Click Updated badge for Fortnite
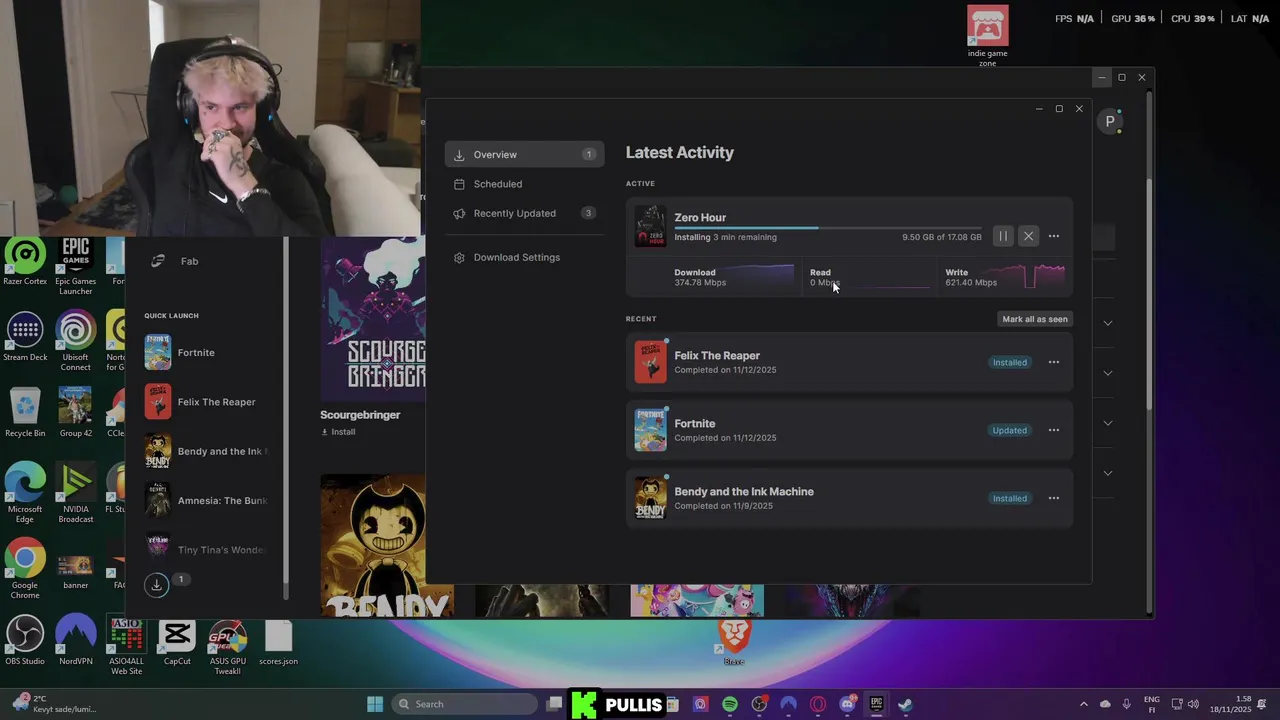 tap(1009, 430)
